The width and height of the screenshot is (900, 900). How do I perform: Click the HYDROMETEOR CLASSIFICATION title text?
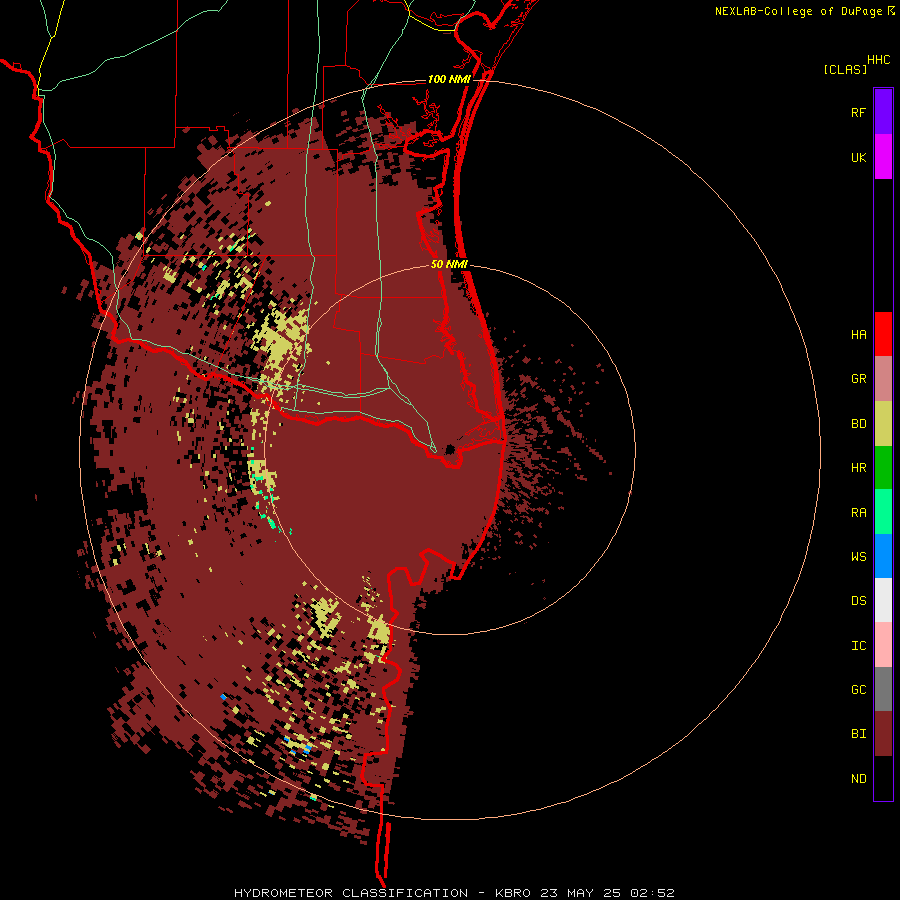(351, 893)
